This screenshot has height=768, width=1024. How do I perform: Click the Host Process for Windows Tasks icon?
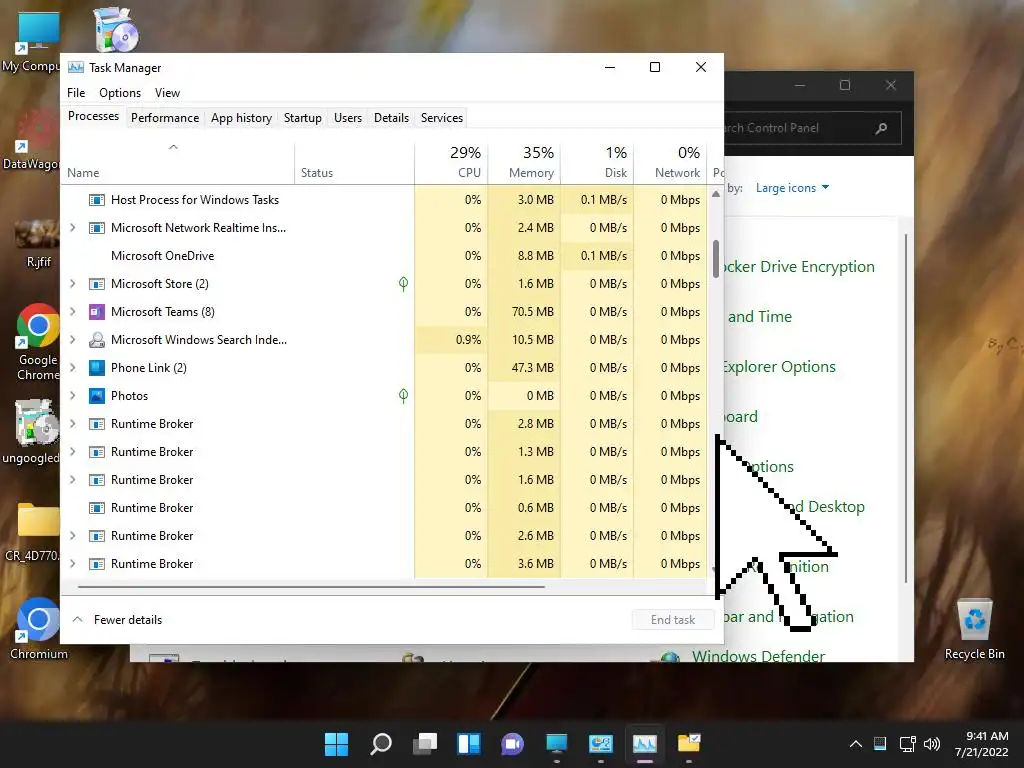pos(97,200)
